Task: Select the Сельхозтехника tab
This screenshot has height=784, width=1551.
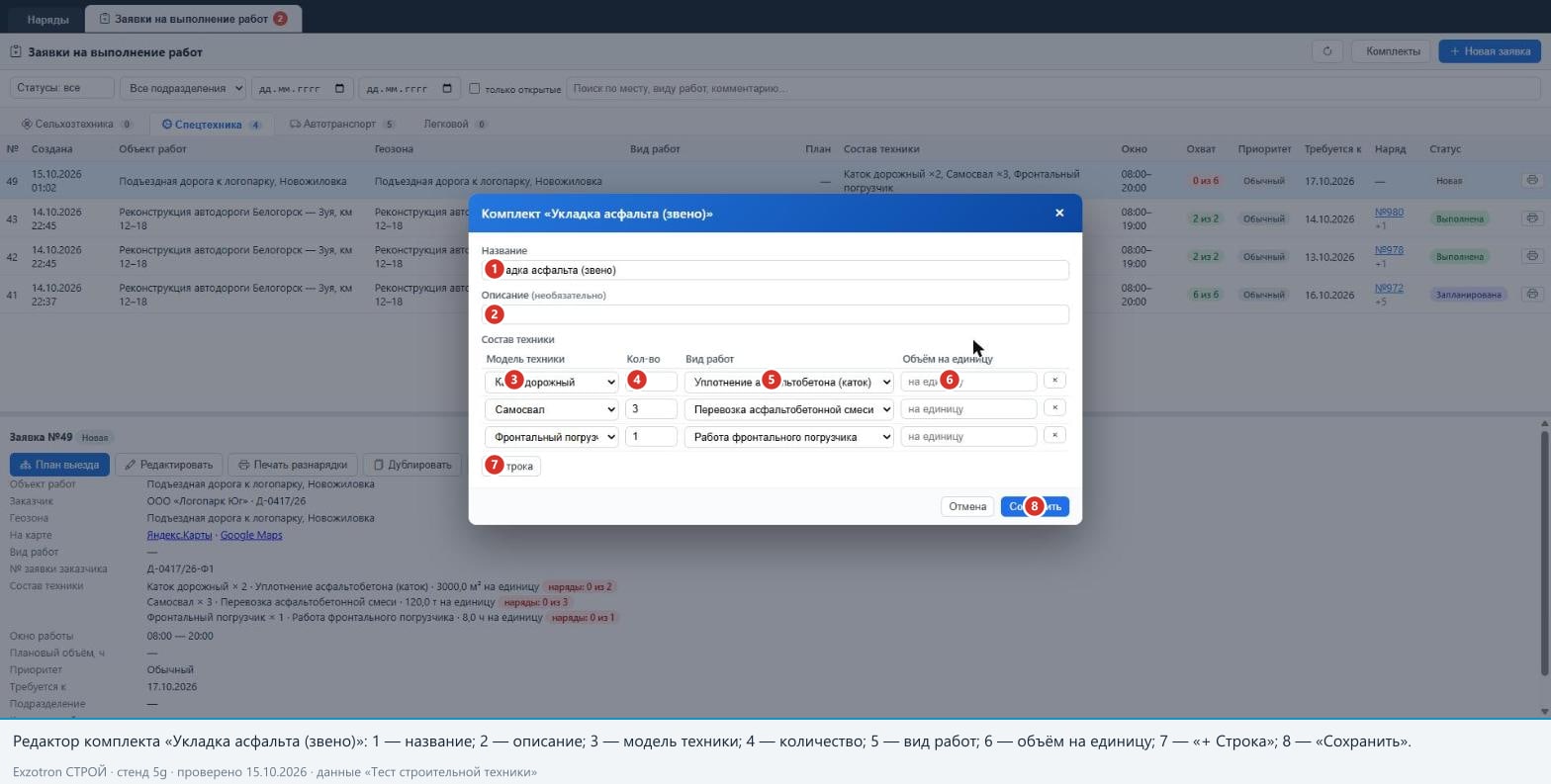Action: [x=77, y=125]
